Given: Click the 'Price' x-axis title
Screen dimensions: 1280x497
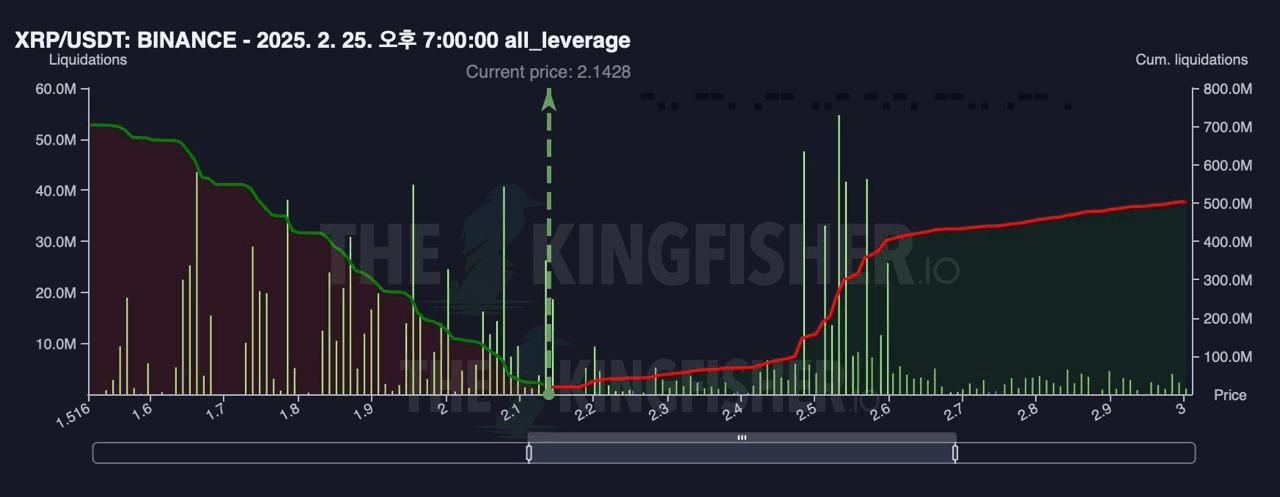Looking at the screenshot, I should pos(1230,395).
